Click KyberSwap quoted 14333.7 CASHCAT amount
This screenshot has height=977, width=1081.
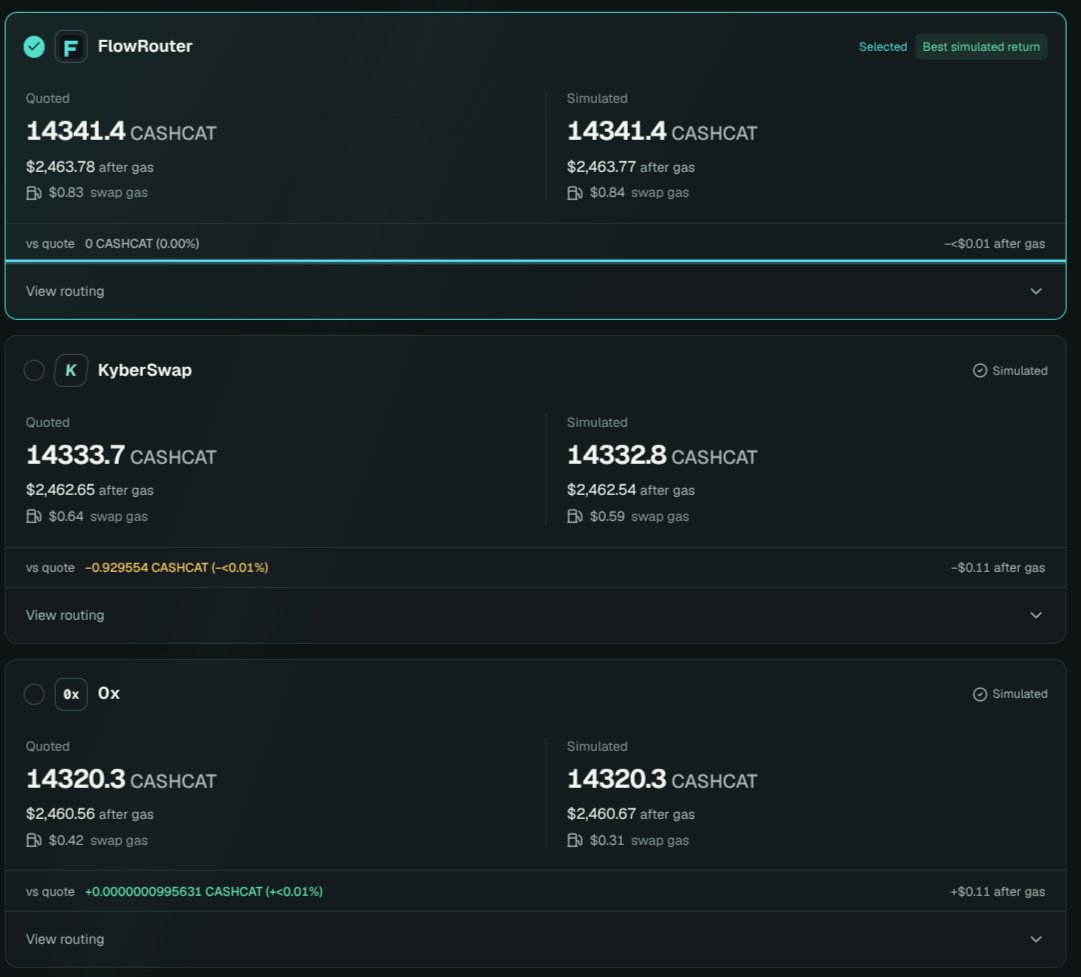[121, 455]
